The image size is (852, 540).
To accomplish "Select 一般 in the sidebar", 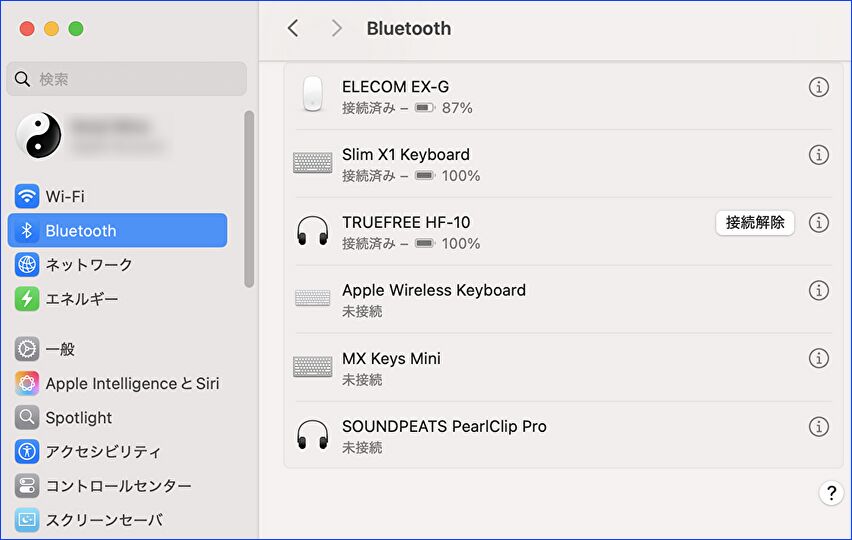I will click(x=60, y=349).
